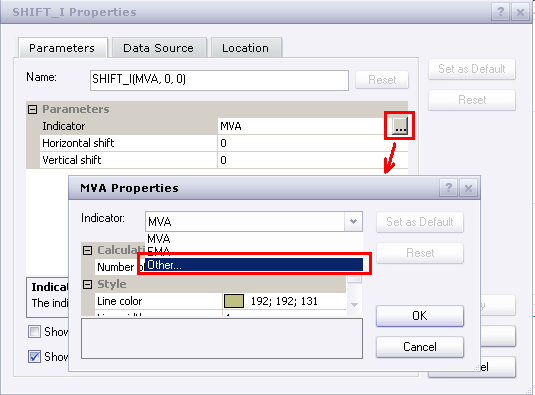Open the Location tab
The image size is (535, 395).
246,48
